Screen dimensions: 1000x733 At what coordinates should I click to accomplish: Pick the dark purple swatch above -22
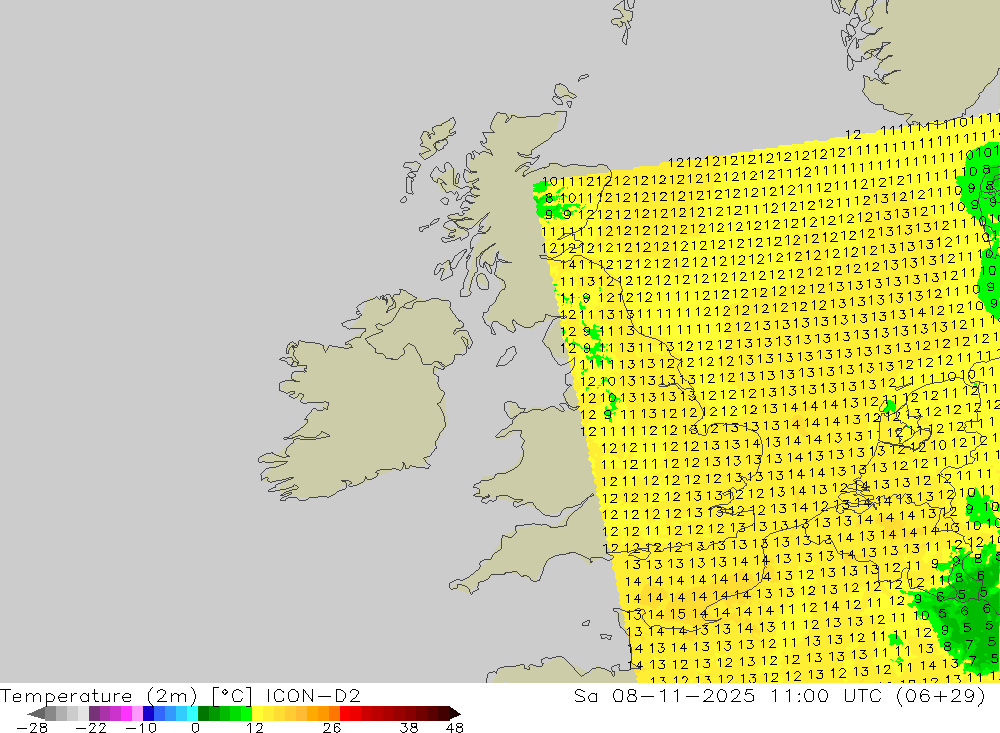[94, 713]
